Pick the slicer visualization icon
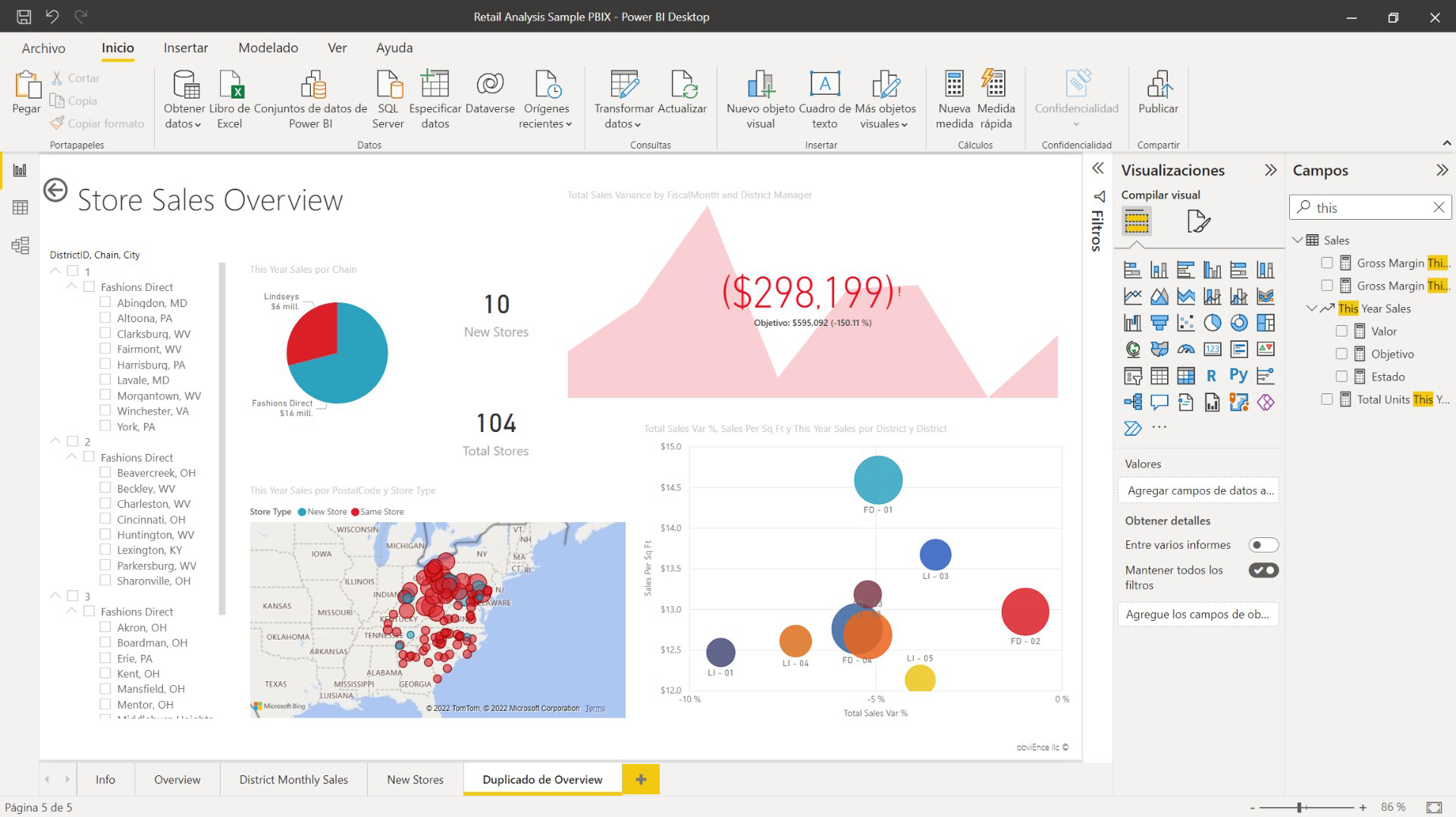This screenshot has width=1456, height=817. pyautogui.click(x=1133, y=376)
